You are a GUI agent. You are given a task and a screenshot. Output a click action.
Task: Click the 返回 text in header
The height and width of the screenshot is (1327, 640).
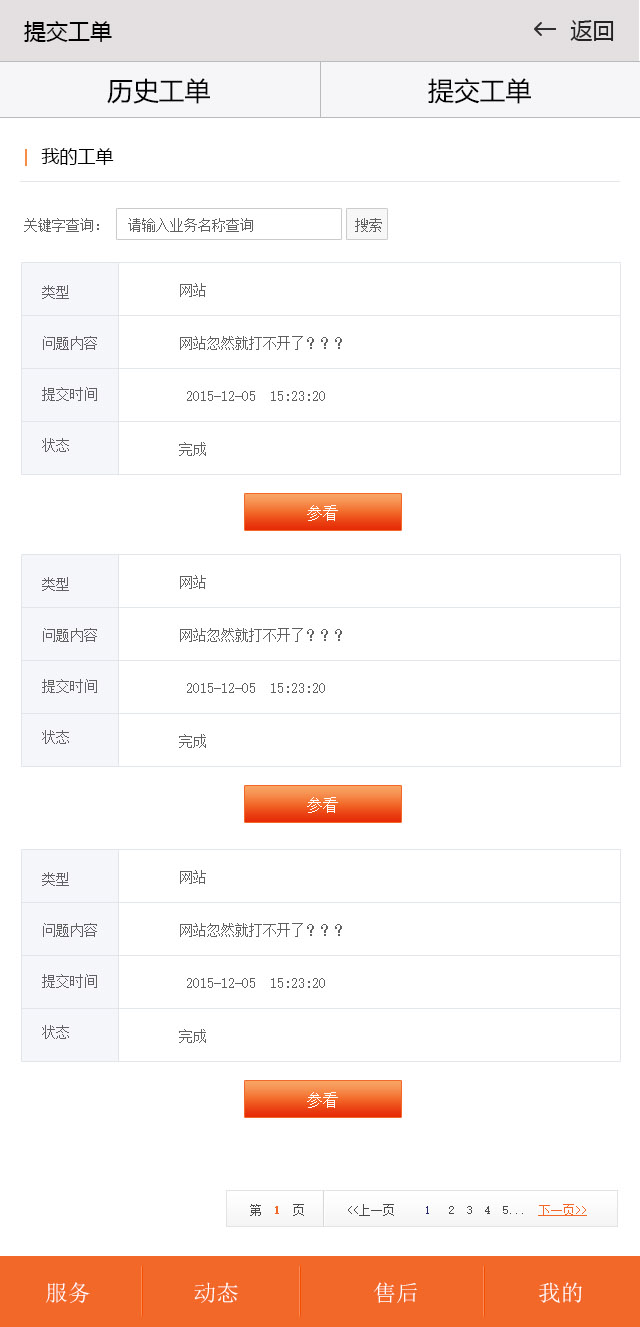(592, 30)
